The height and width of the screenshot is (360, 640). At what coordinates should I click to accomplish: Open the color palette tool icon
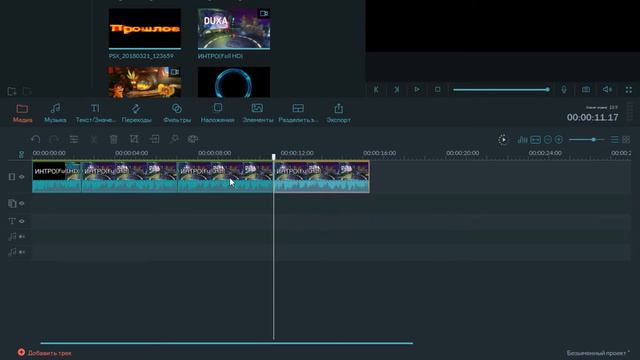point(193,139)
